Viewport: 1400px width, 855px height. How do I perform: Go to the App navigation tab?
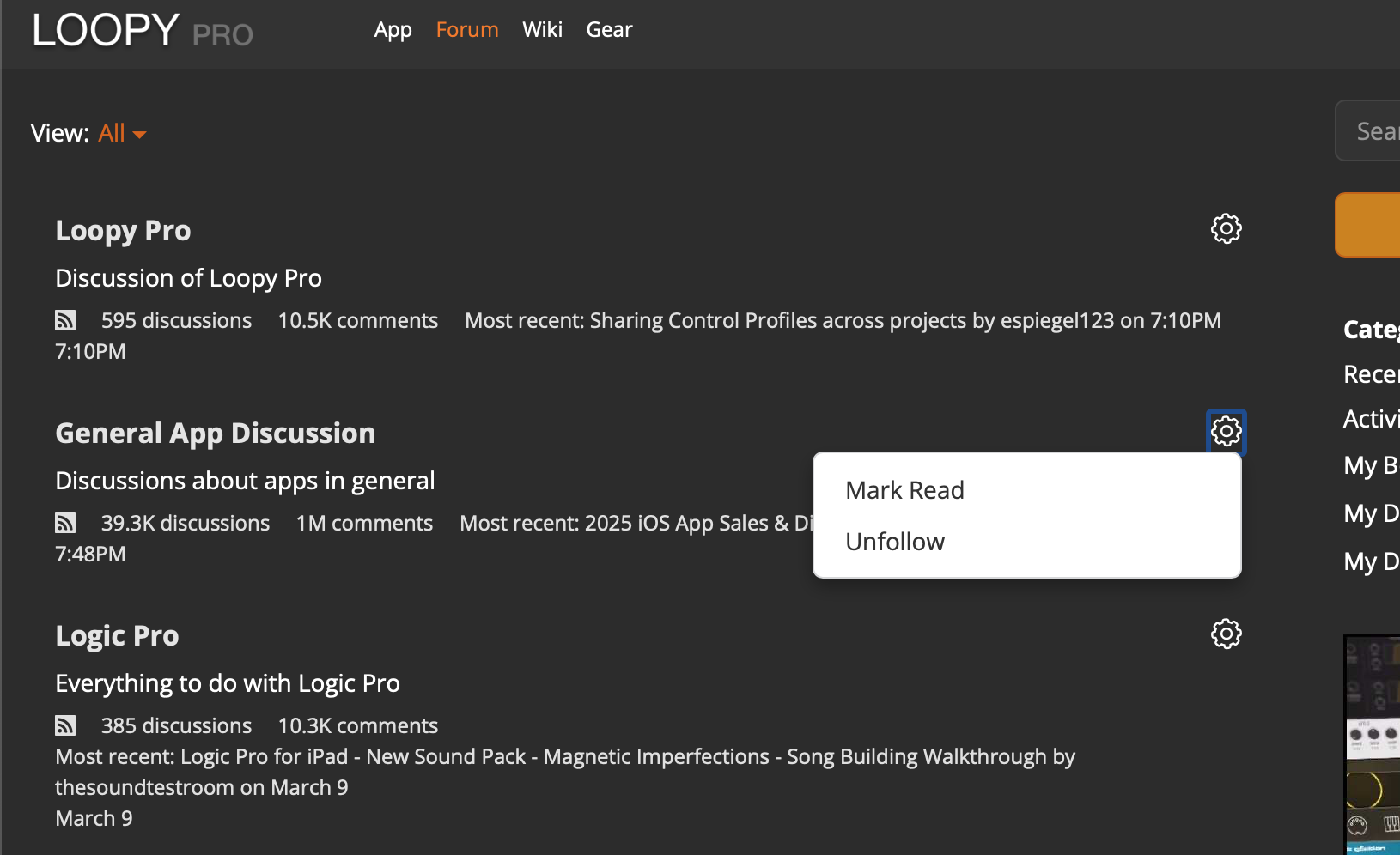pyautogui.click(x=393, y=30)
